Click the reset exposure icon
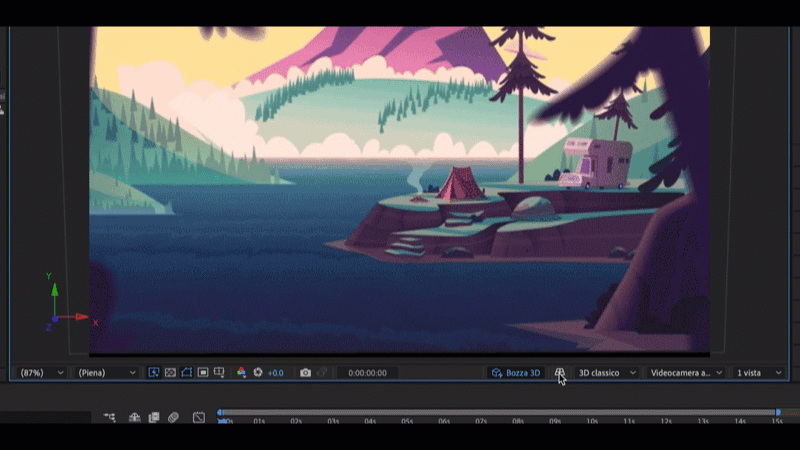This screenshot has height=450, width=800. pyautogui.click(x=258, y=373)
